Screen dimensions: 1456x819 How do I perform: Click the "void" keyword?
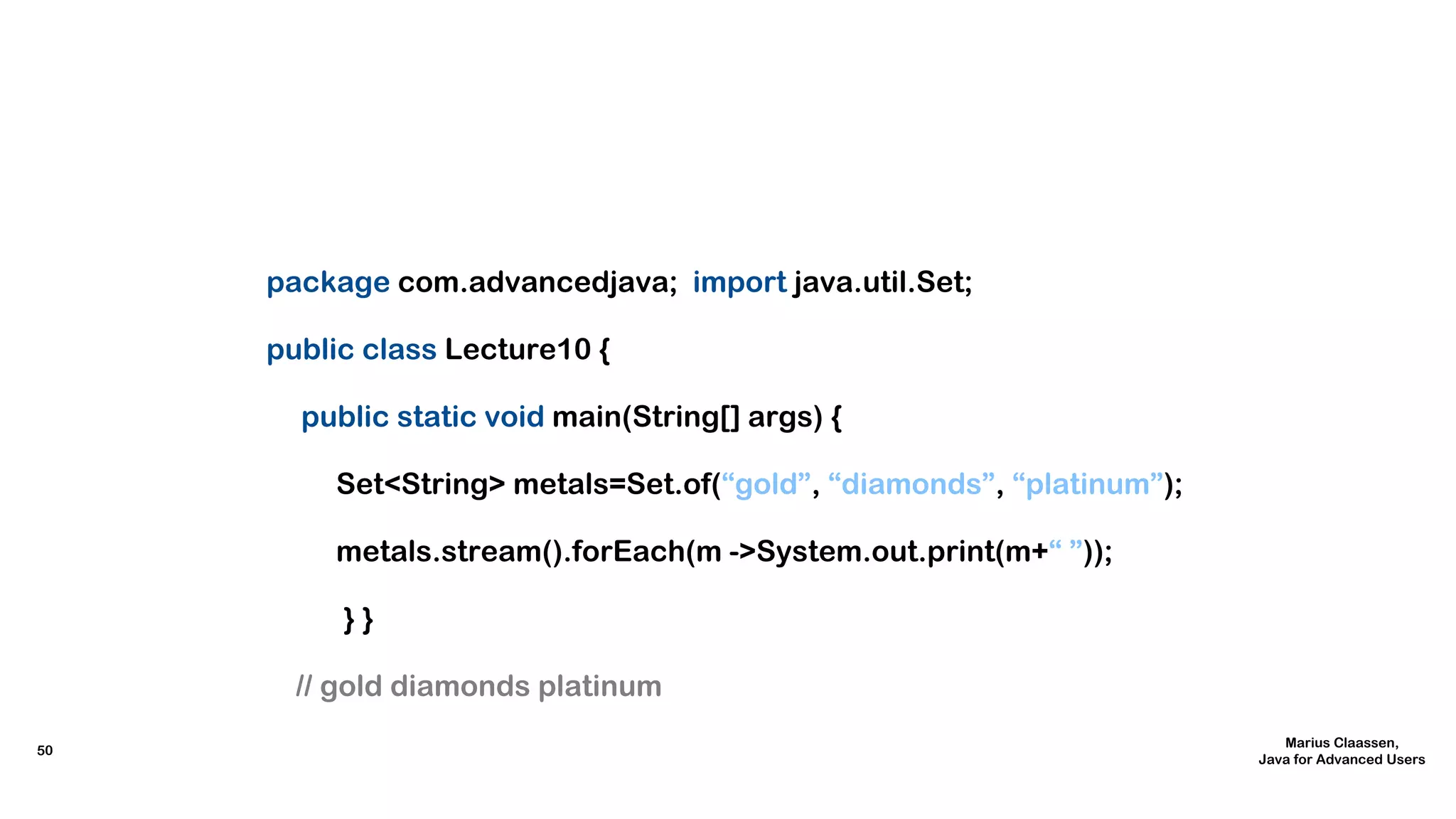click(513, 417)
